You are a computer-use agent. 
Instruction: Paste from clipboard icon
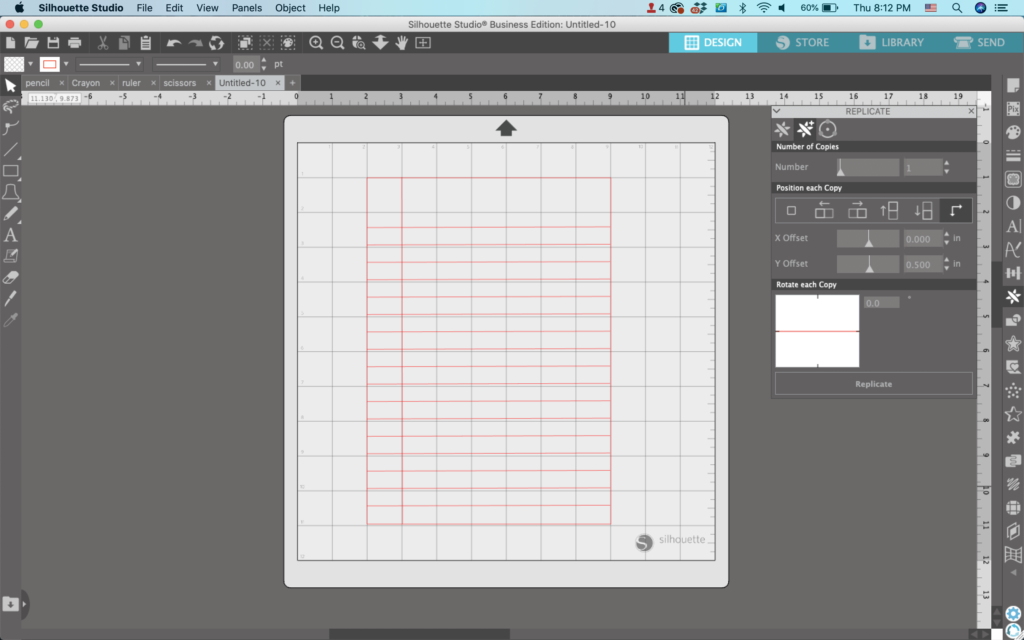(146, 43)
